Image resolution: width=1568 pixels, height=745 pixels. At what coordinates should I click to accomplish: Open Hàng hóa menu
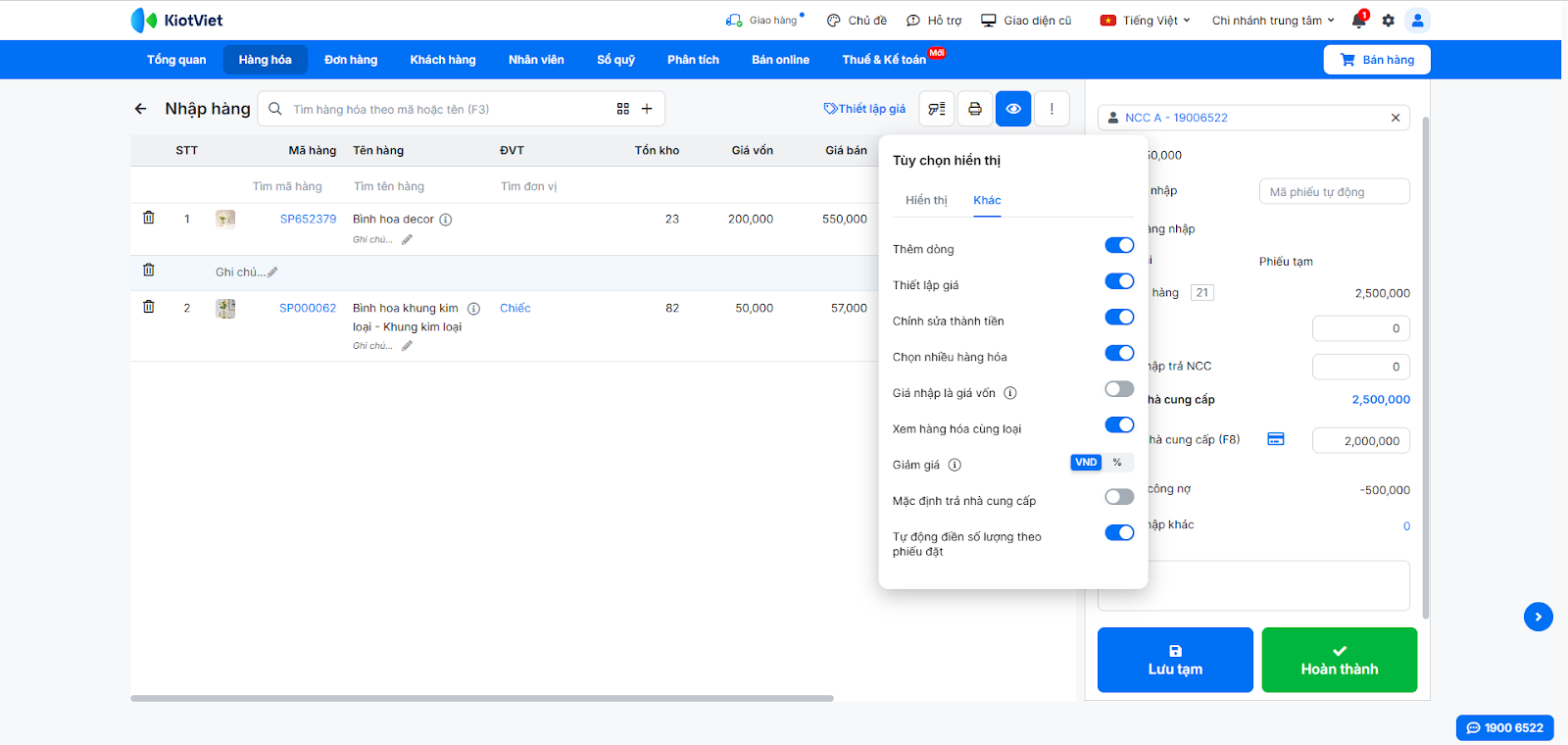coord(265,60)
